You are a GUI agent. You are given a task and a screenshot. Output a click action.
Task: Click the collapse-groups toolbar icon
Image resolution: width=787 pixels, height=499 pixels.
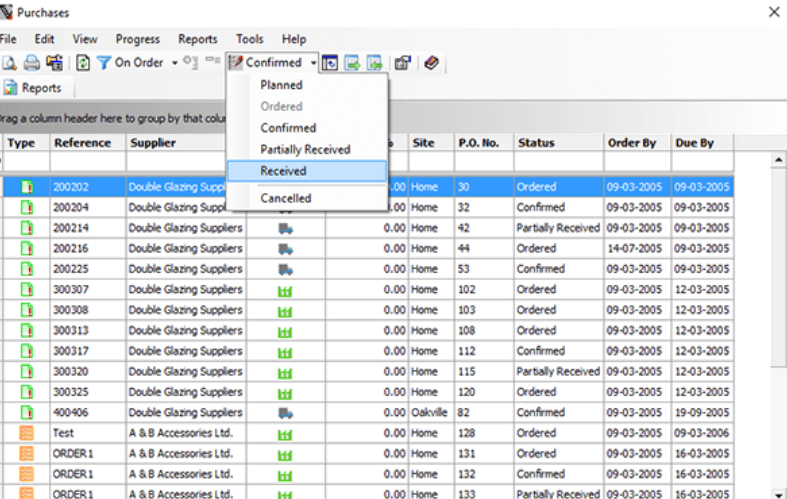(x=213, y=61)
